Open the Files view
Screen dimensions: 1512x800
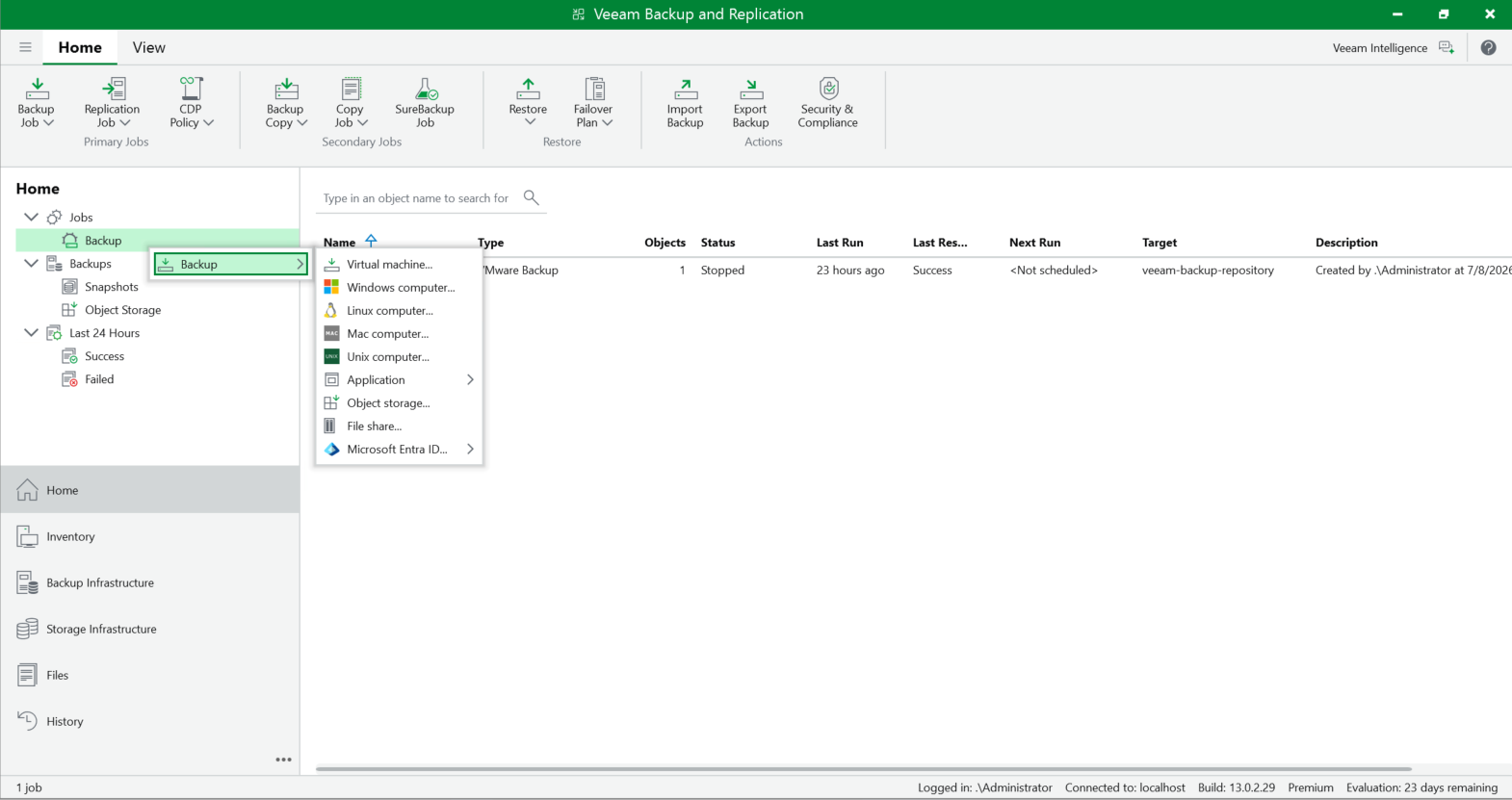(150, 675)
